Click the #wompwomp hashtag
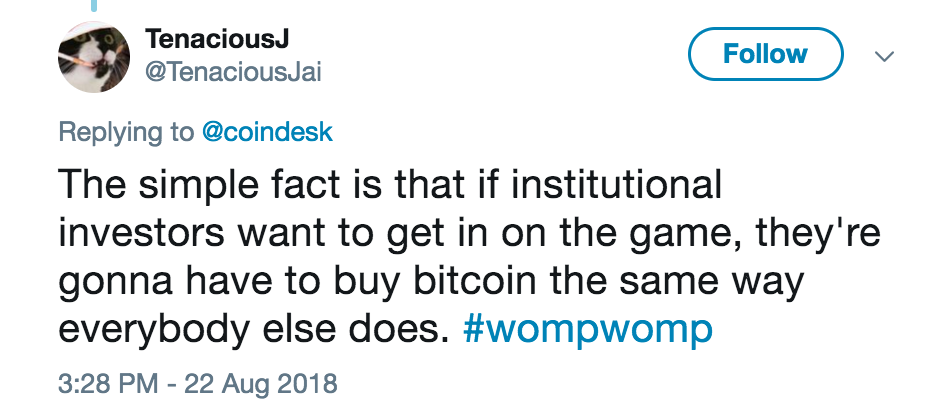948x410 pixels. [x=588, y=330]
